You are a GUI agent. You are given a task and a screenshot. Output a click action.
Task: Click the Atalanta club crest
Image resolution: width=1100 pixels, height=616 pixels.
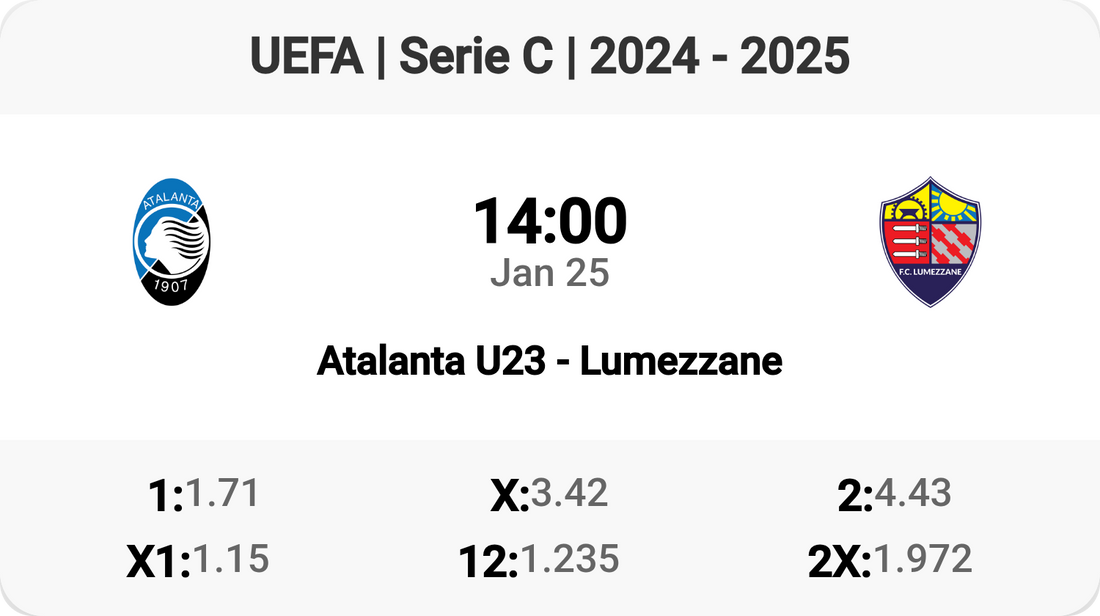pyautogui.click(x=172, y=242)
